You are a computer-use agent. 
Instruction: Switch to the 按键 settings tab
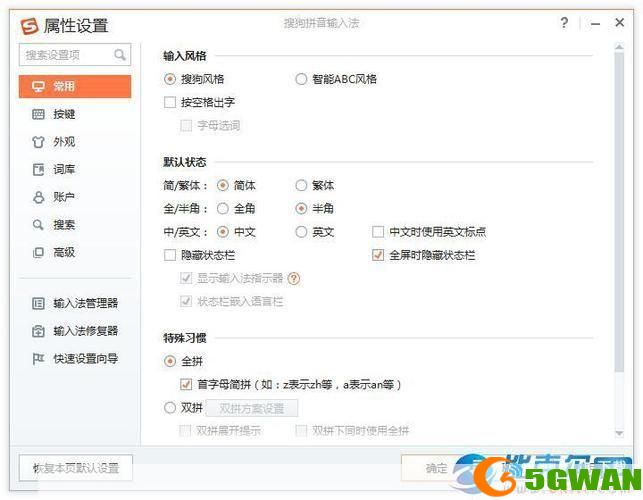75,114
